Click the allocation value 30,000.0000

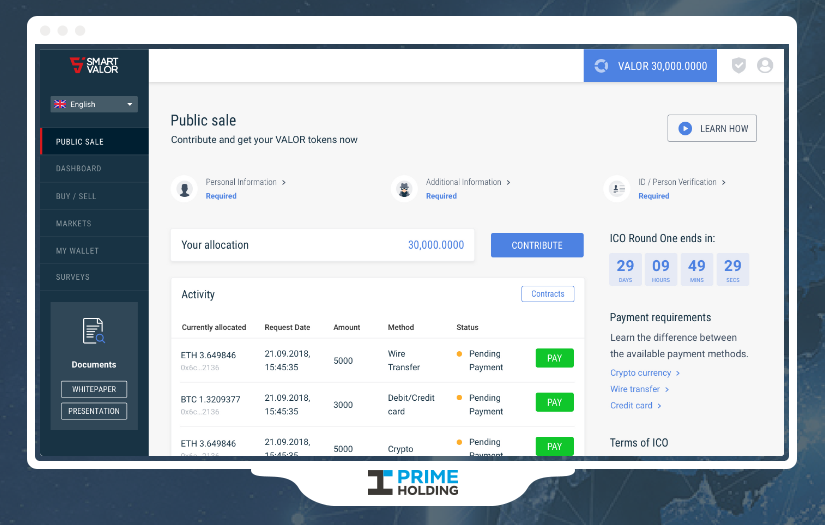[x=436, y=245]
